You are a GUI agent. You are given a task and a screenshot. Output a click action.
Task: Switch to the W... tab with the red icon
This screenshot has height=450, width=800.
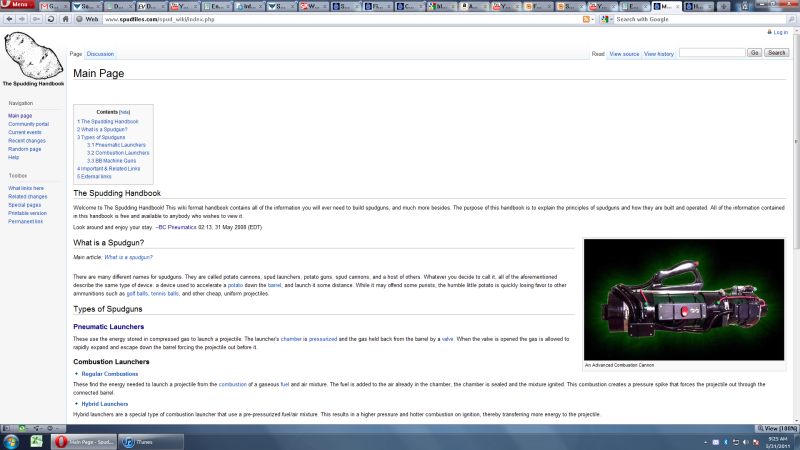[314, 7]
